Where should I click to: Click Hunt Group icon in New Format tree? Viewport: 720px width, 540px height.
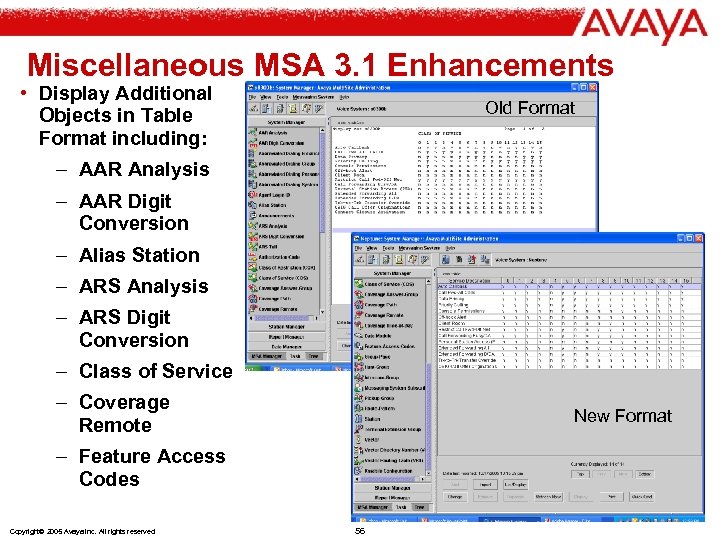click(359, 367)
